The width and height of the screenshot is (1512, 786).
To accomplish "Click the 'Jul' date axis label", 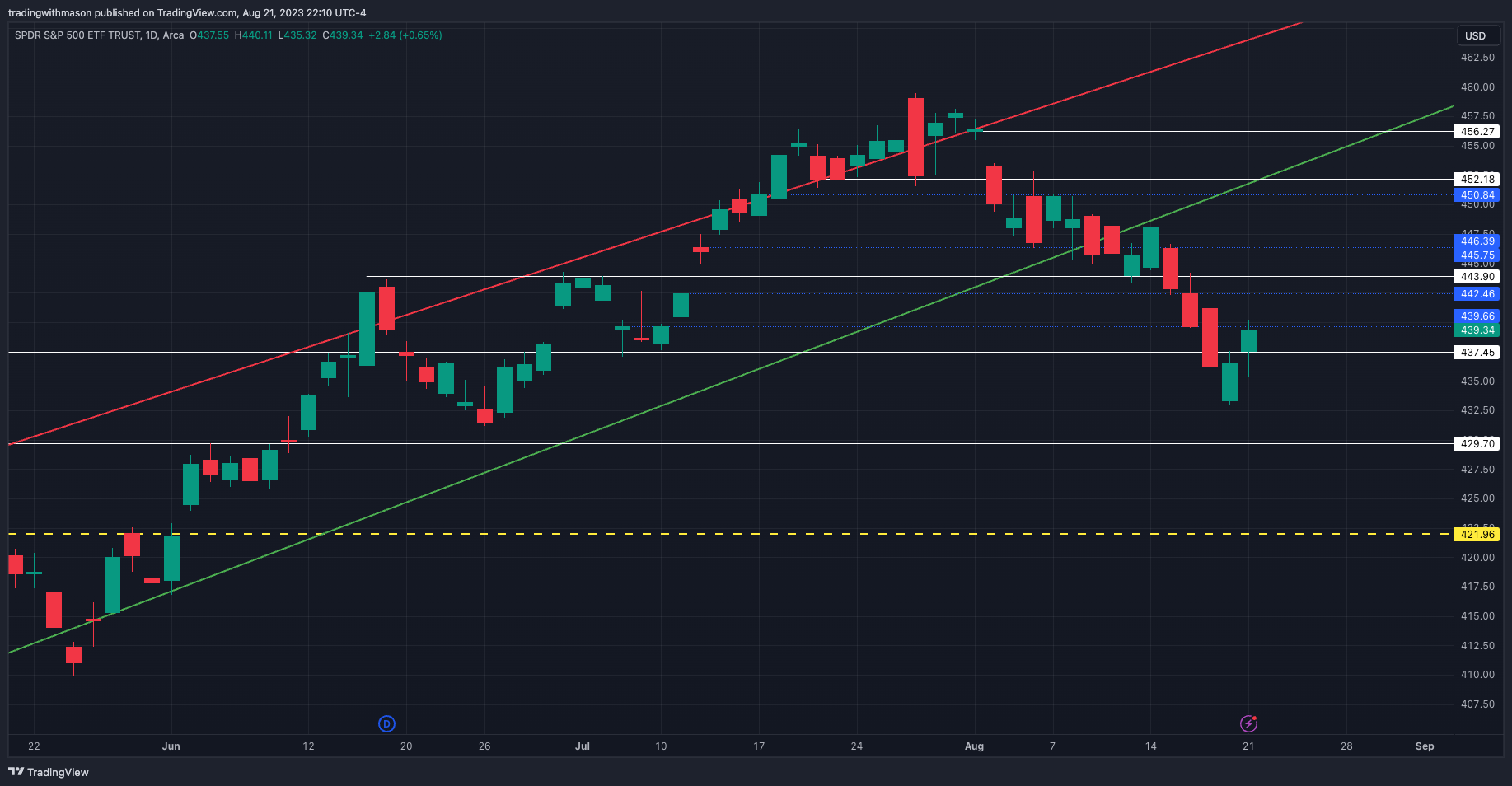I will 583,746.
